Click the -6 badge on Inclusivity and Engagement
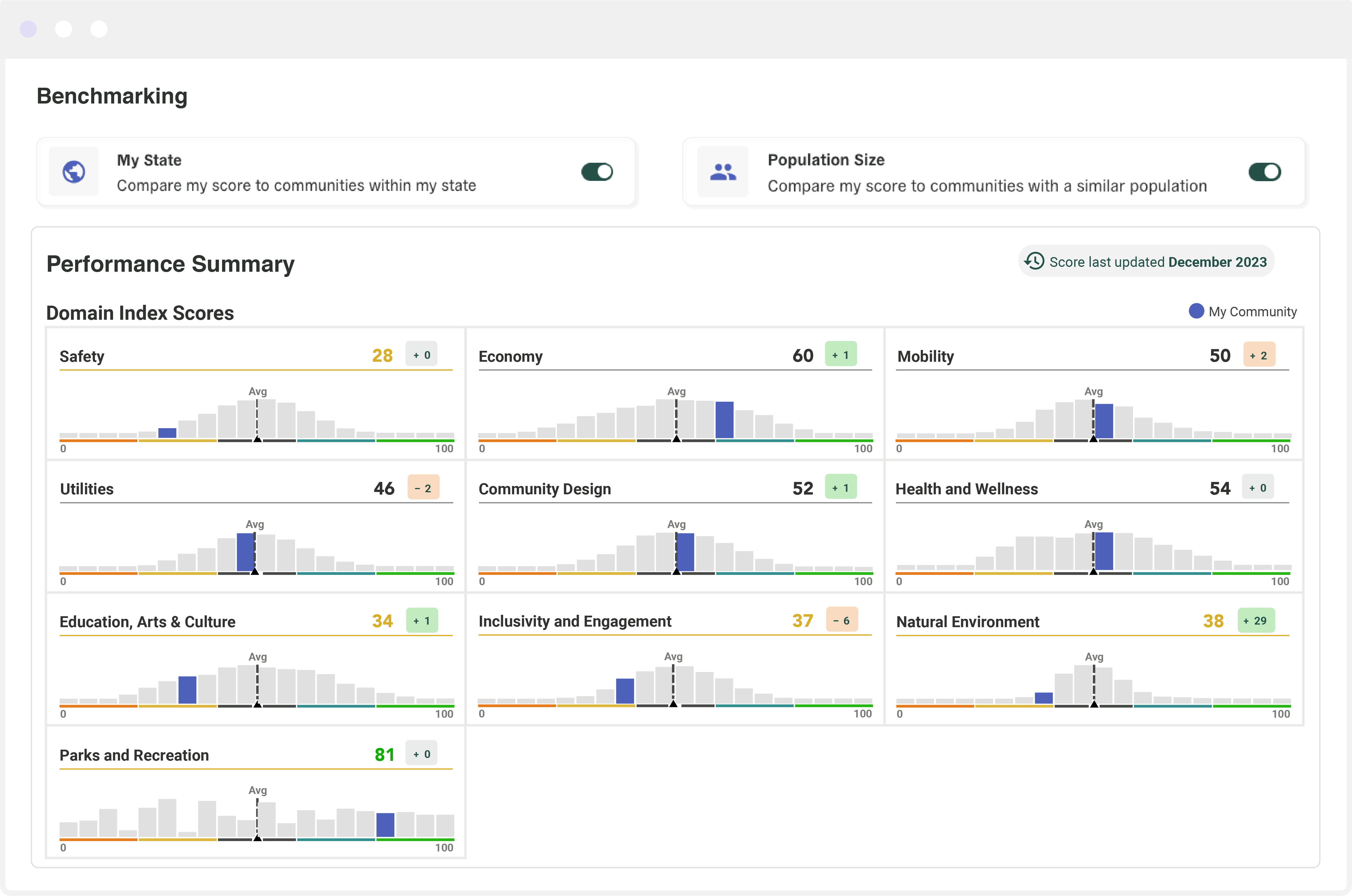The image size is (1352, 896). [841, 620]
